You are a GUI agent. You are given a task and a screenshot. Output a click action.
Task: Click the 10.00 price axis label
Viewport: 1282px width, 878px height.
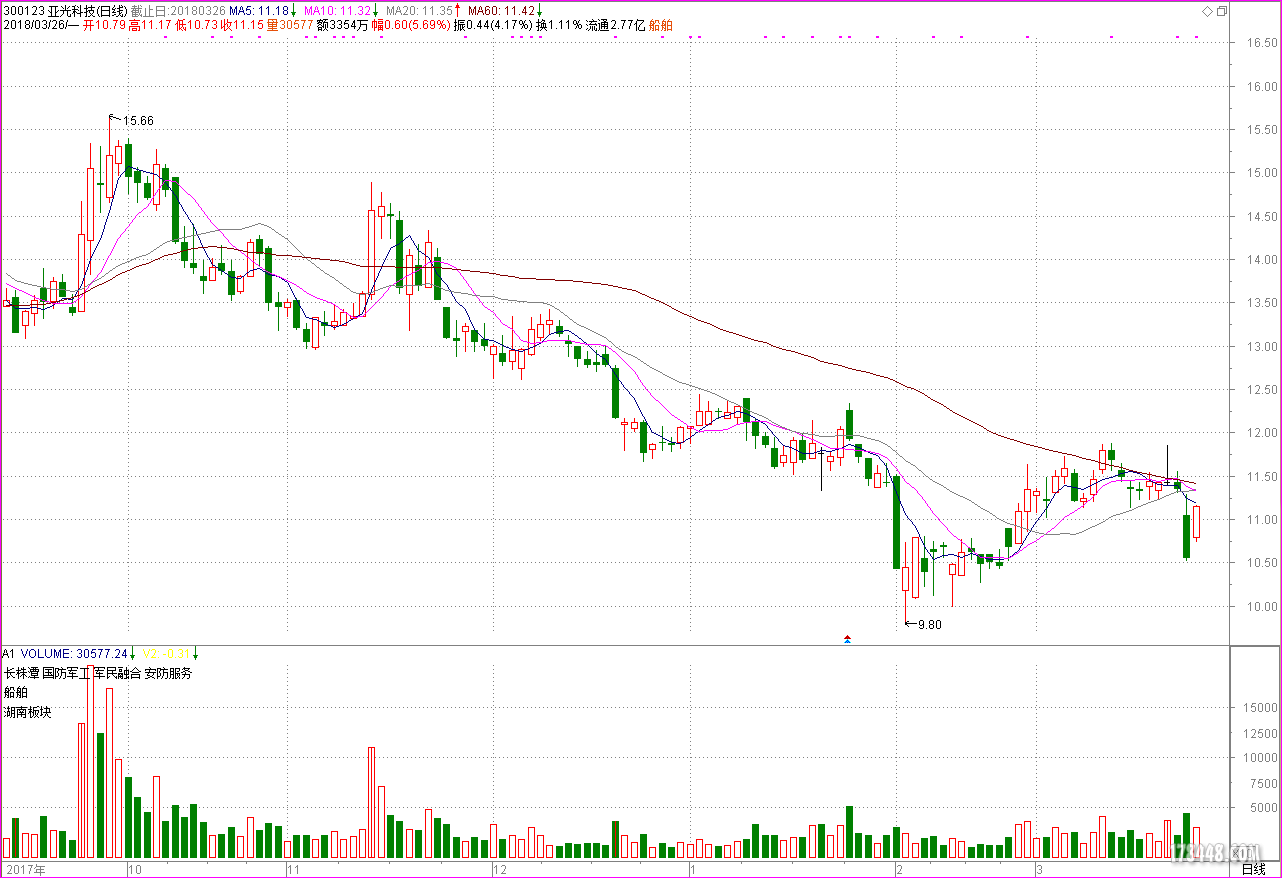click(1261, 606)
